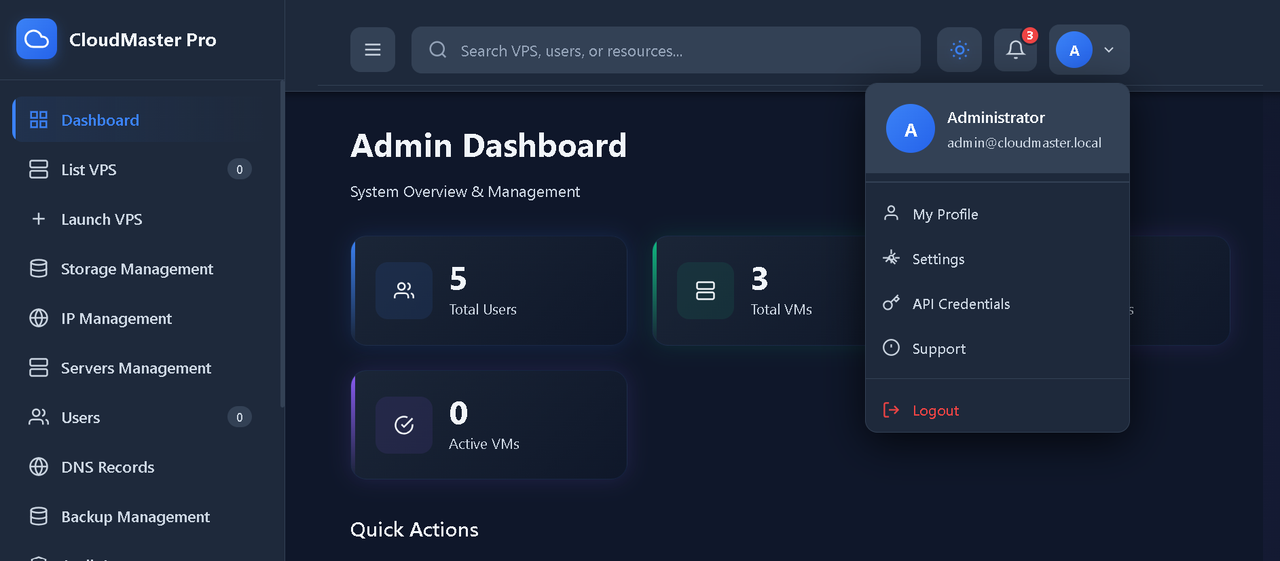Click the 0 count badge on List VPS
Image resolution: width=1280 pixels, height=561 pixels.
click(x=239, y=169)
